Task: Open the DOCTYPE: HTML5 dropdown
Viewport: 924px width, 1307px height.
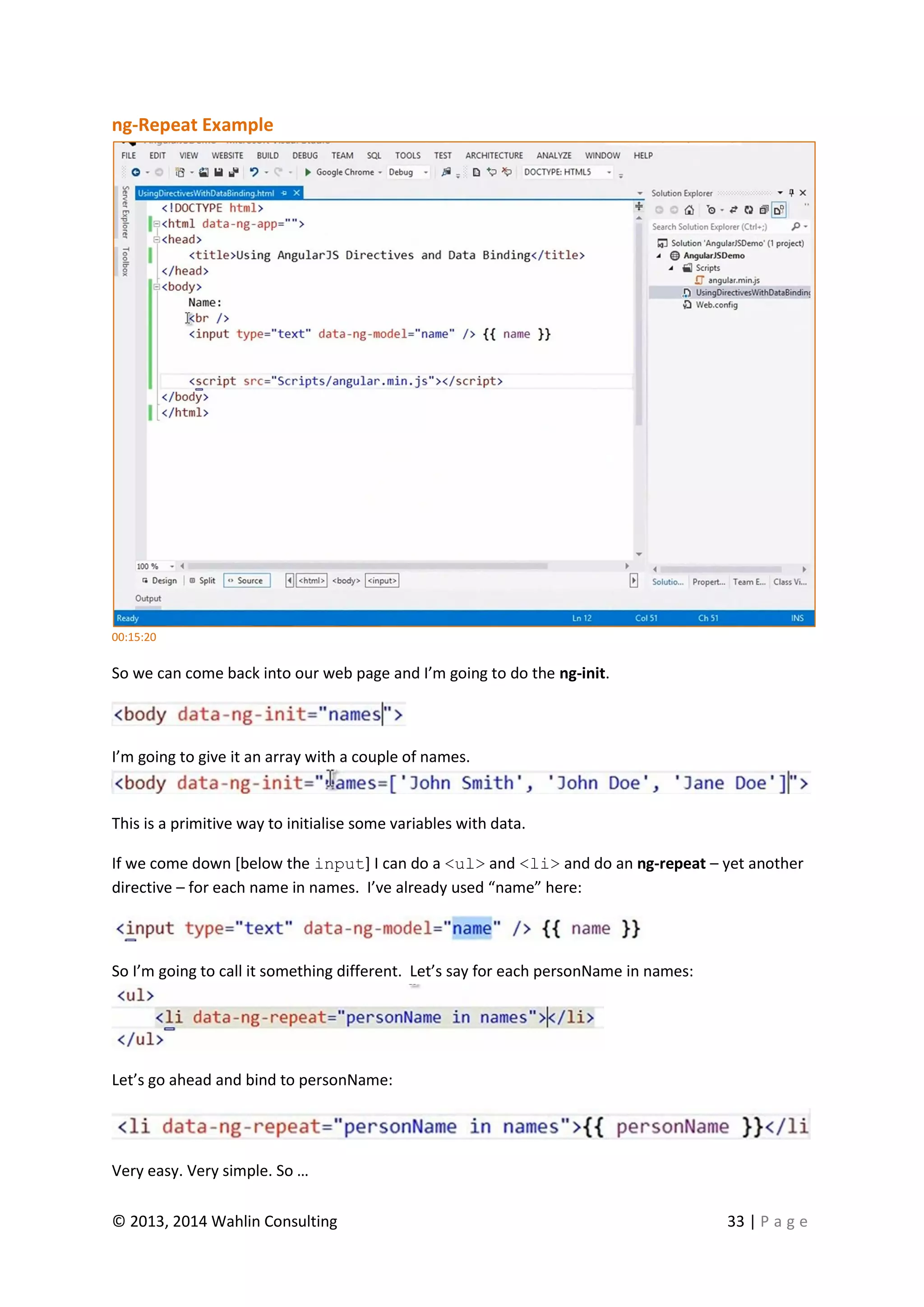Action: (609, 172)
